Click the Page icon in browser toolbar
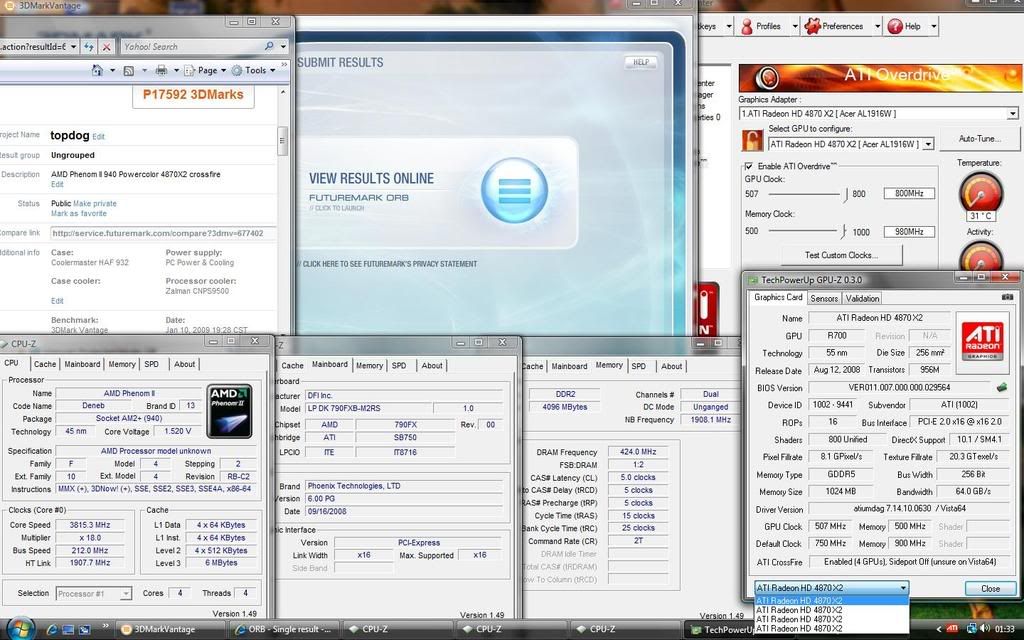 click(x=190, y=71)
